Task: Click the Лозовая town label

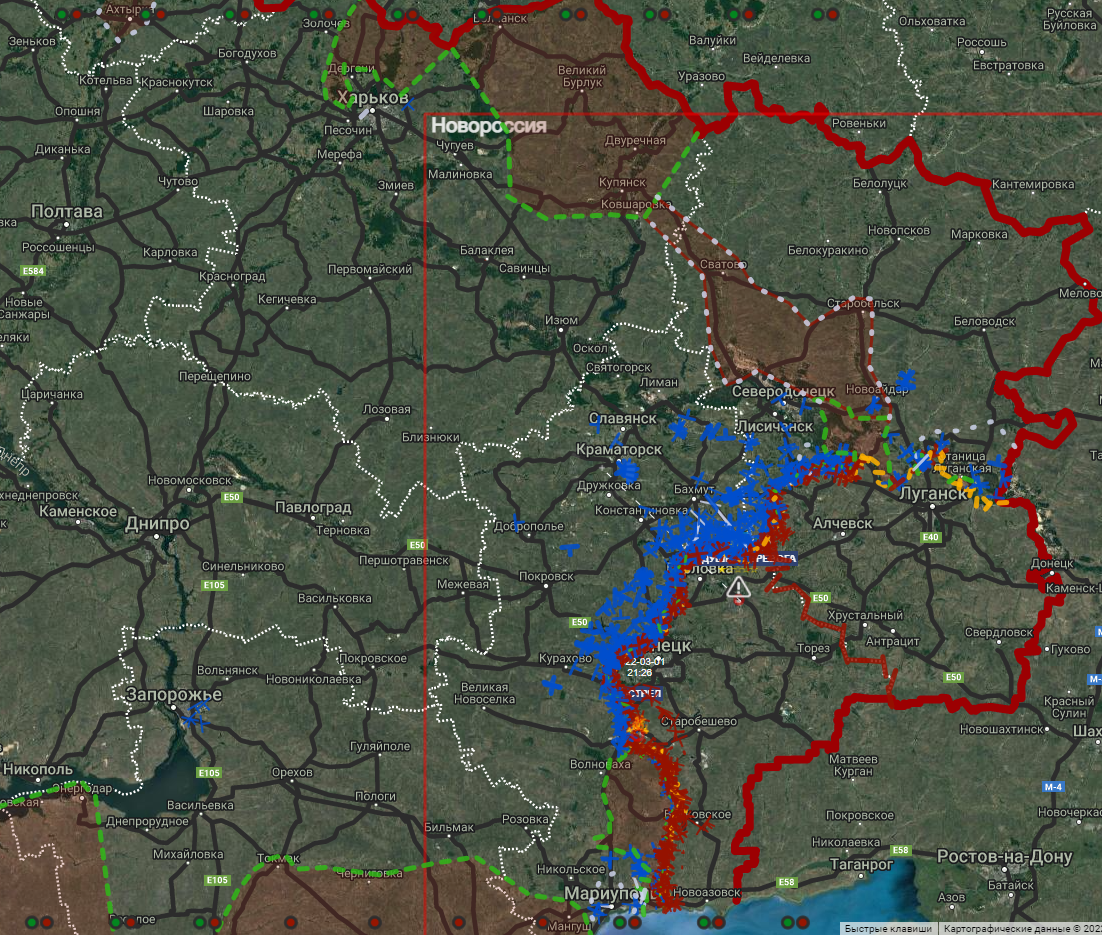Action: 387,409
